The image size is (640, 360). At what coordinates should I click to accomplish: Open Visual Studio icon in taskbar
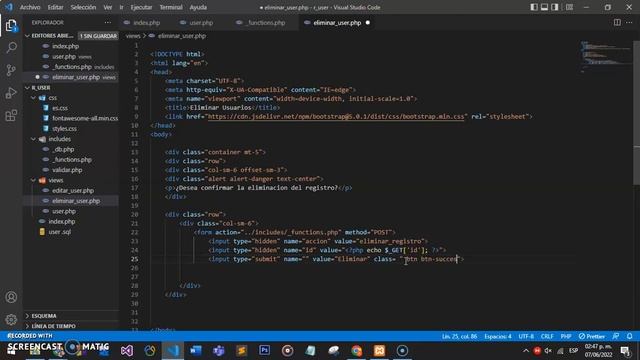[127, 351]
